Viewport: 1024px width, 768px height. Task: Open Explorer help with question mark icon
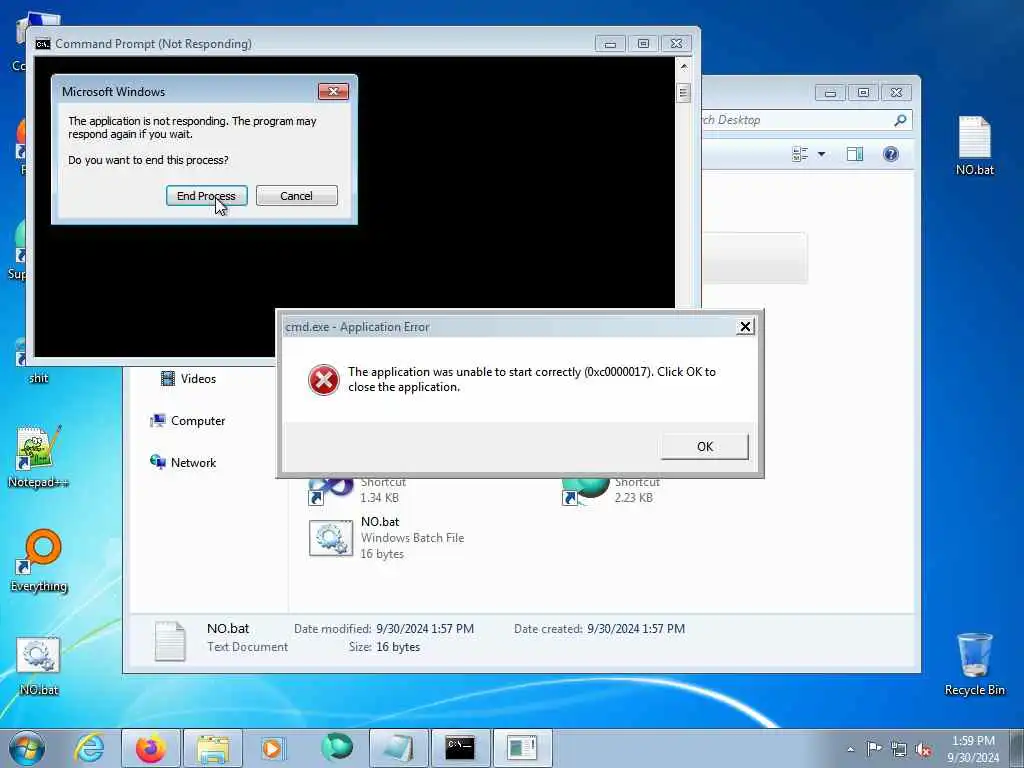click(x=891, y=154)
